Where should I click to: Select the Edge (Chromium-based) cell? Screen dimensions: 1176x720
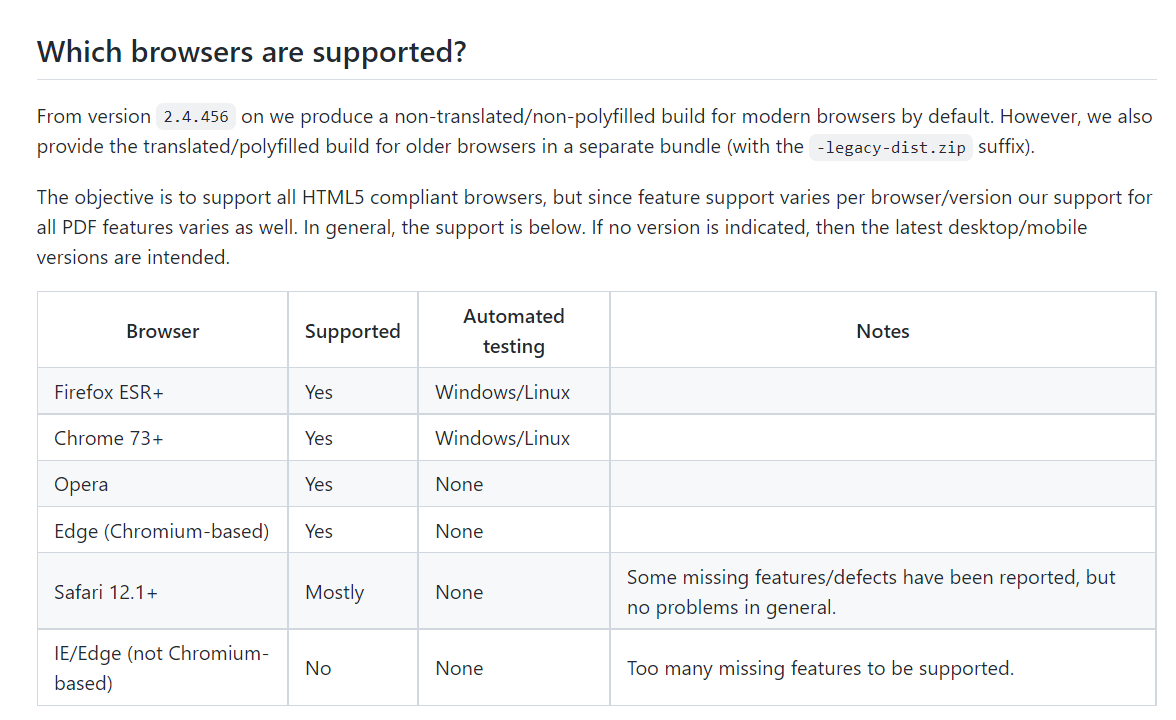pyautogui.click(x=161, y=531)
